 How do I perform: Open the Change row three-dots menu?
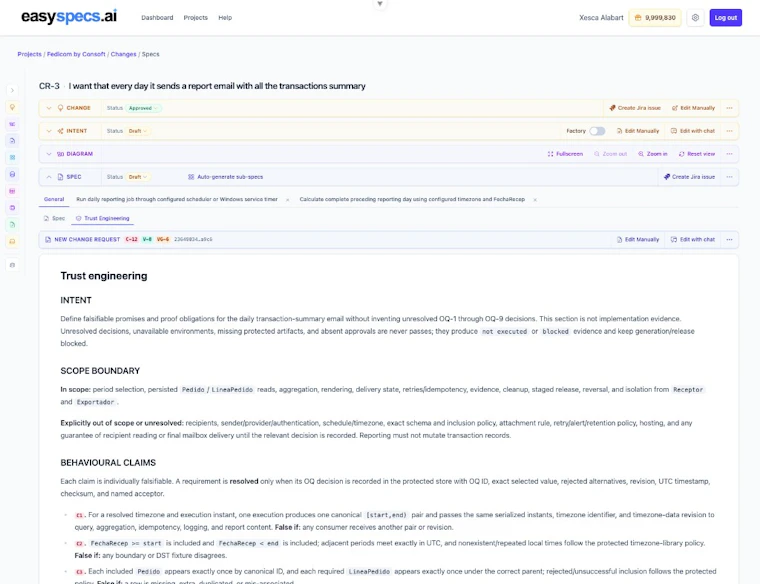(x=729, y=108)
